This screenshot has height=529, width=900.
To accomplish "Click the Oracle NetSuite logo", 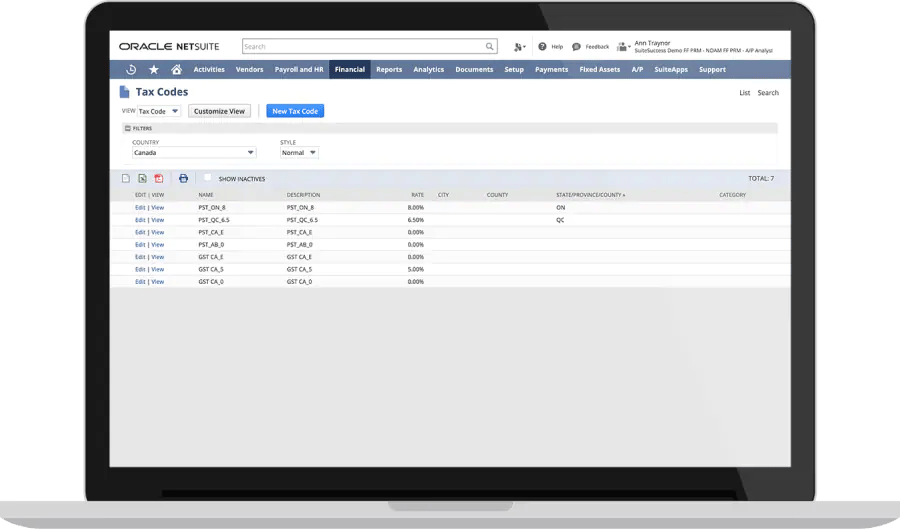I will point(169,46).
